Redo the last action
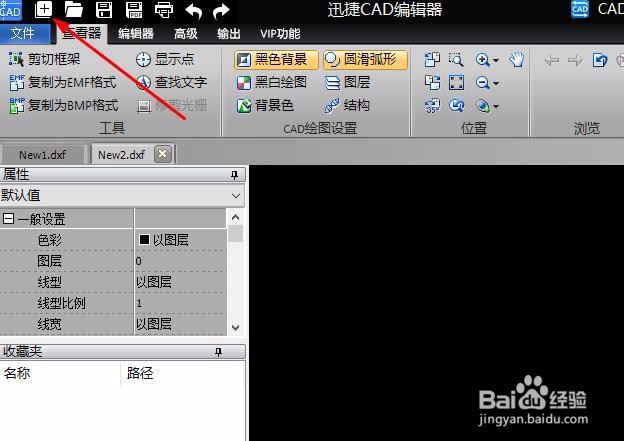Image resolution: width=624 pixels, height=441 pixels. pos(221,10)
